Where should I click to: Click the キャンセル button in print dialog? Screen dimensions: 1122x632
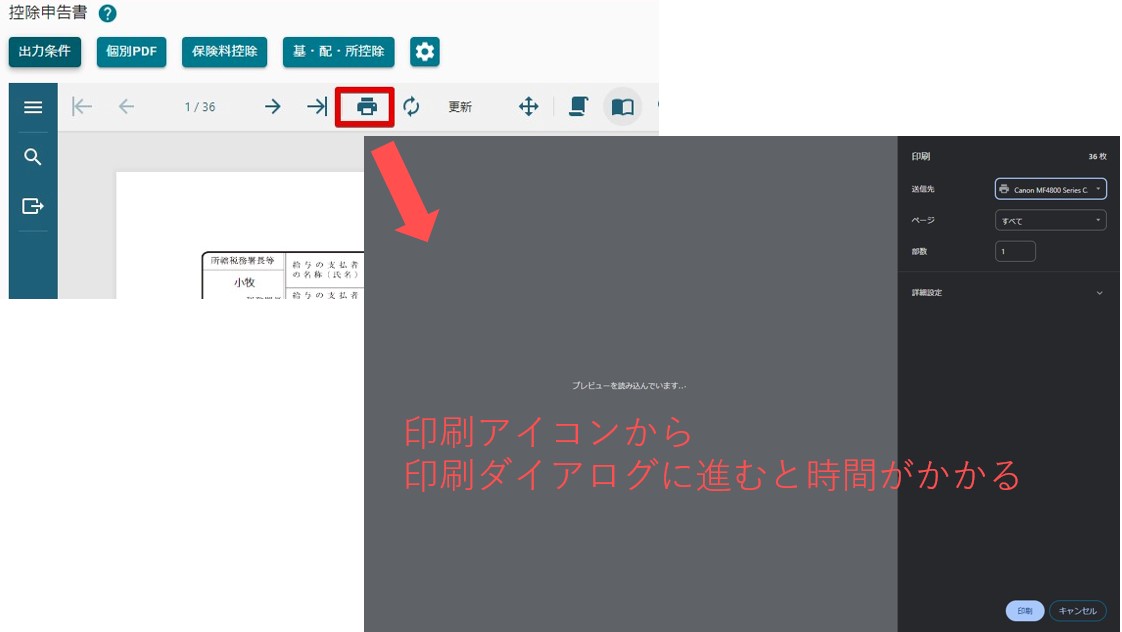pos(1078,611)
